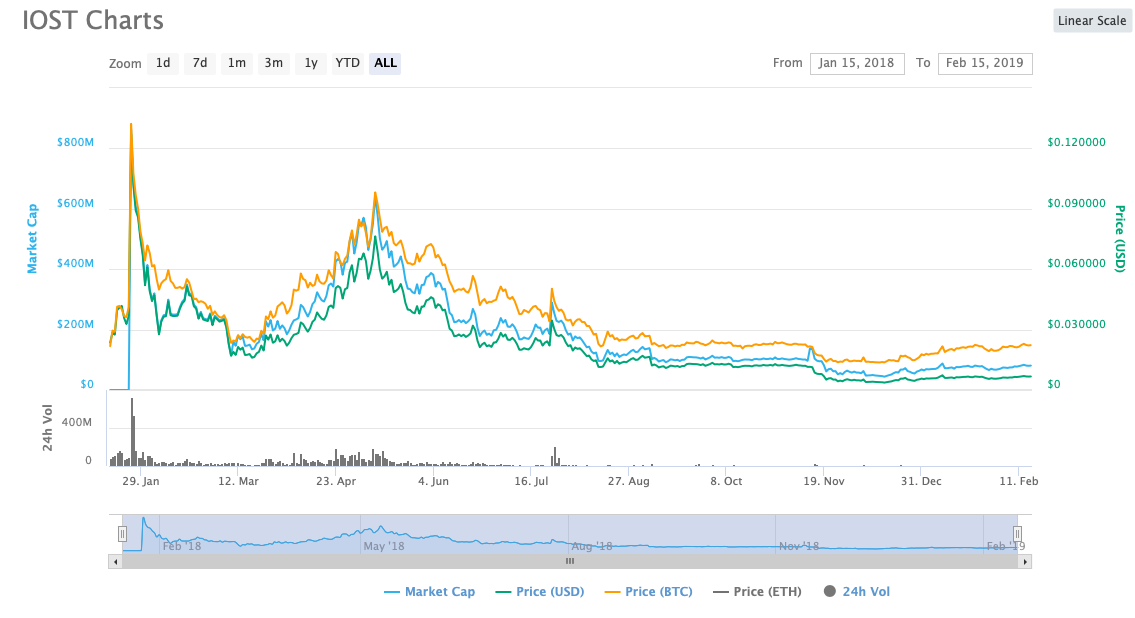Screen dimensions: 1135x618
Task: Select the 1m zoom option
Action: pyautogui.click(x=237, y=63)
